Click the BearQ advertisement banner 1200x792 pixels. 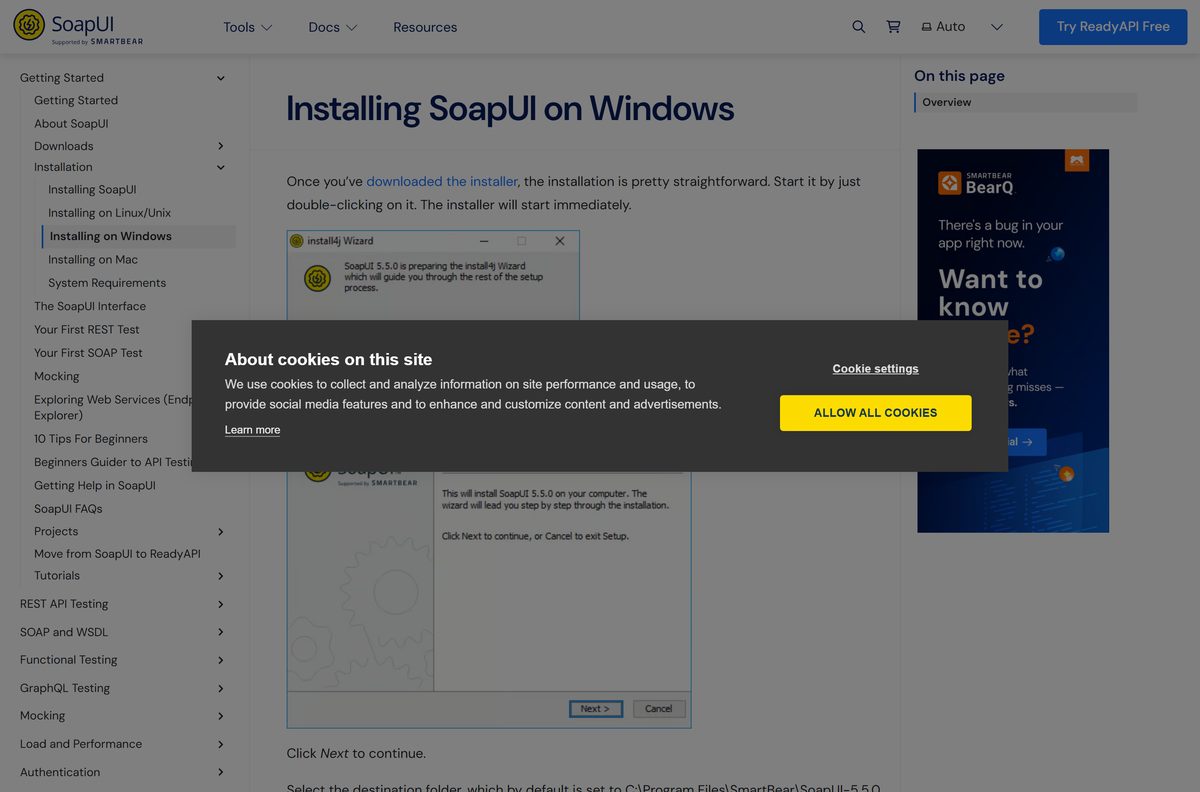tap(1013, 341)
